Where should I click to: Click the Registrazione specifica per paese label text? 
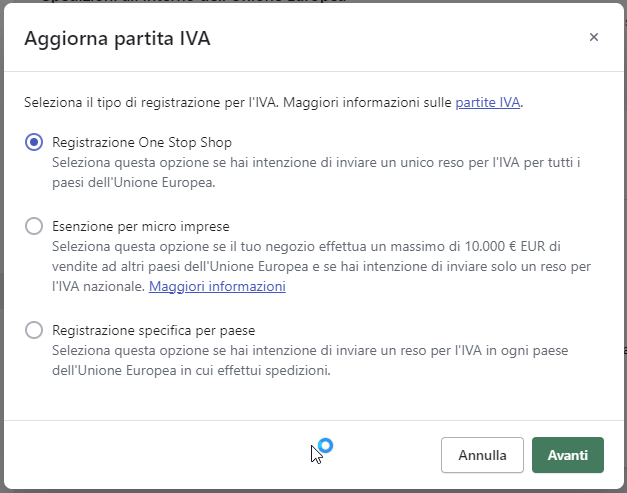pyautogui.click(x=160, y=330)
